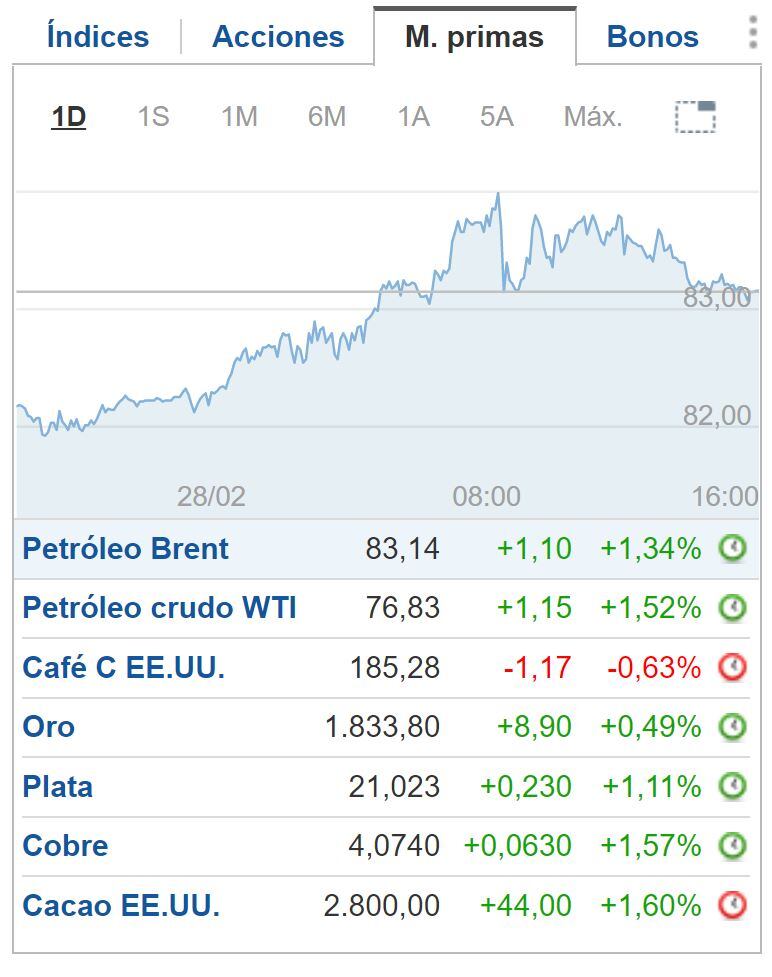This screenshot has width=772, height=977.
Task: Switch to the Índices tab
Action: coord(95,35)
